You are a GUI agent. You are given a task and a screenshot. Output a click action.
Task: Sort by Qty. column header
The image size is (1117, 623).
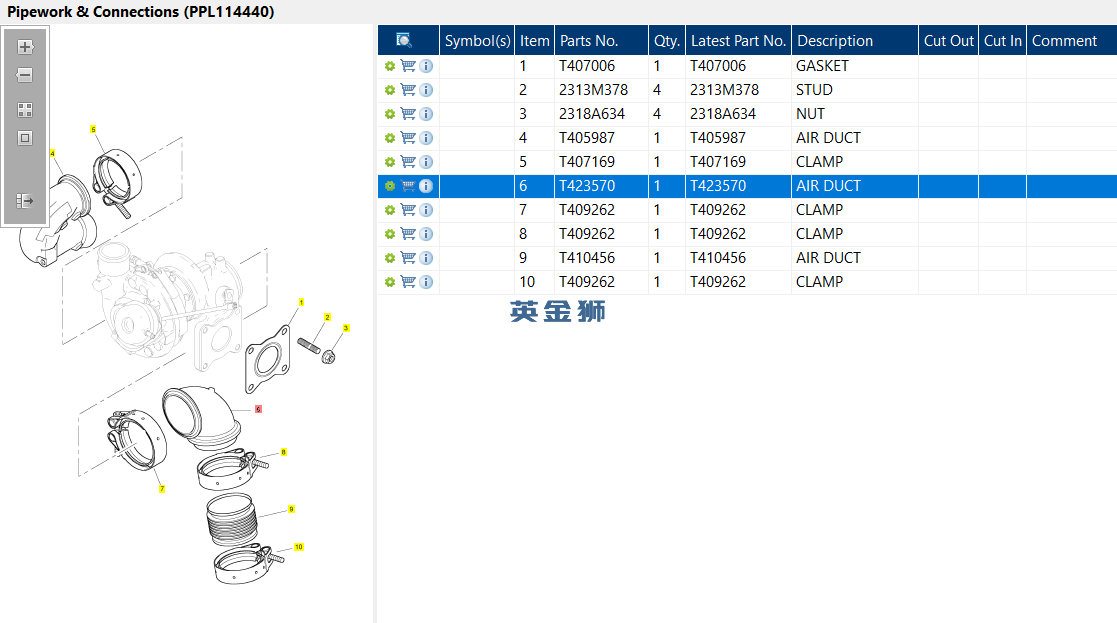(667, 41)
